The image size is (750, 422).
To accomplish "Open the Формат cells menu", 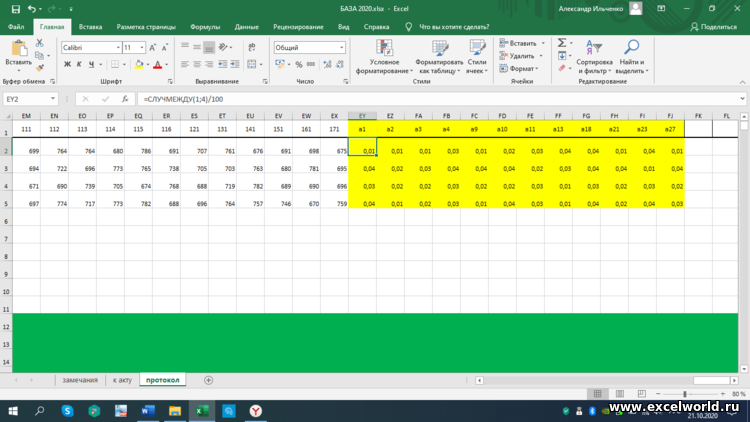I will pyautogui.click(x=518, y=68).
